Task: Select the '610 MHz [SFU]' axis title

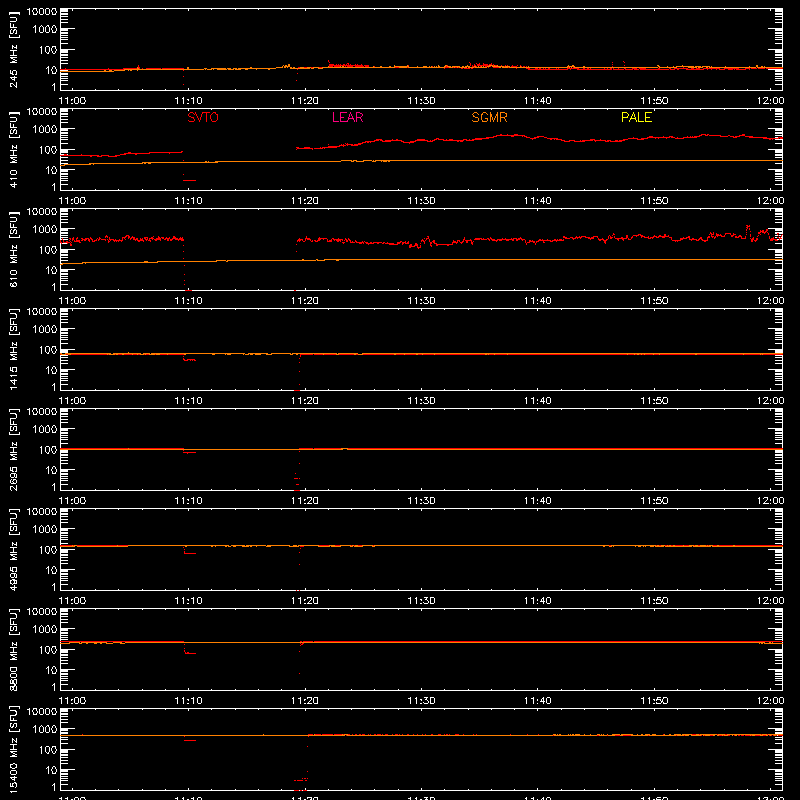Action: [x=14, y=249]
